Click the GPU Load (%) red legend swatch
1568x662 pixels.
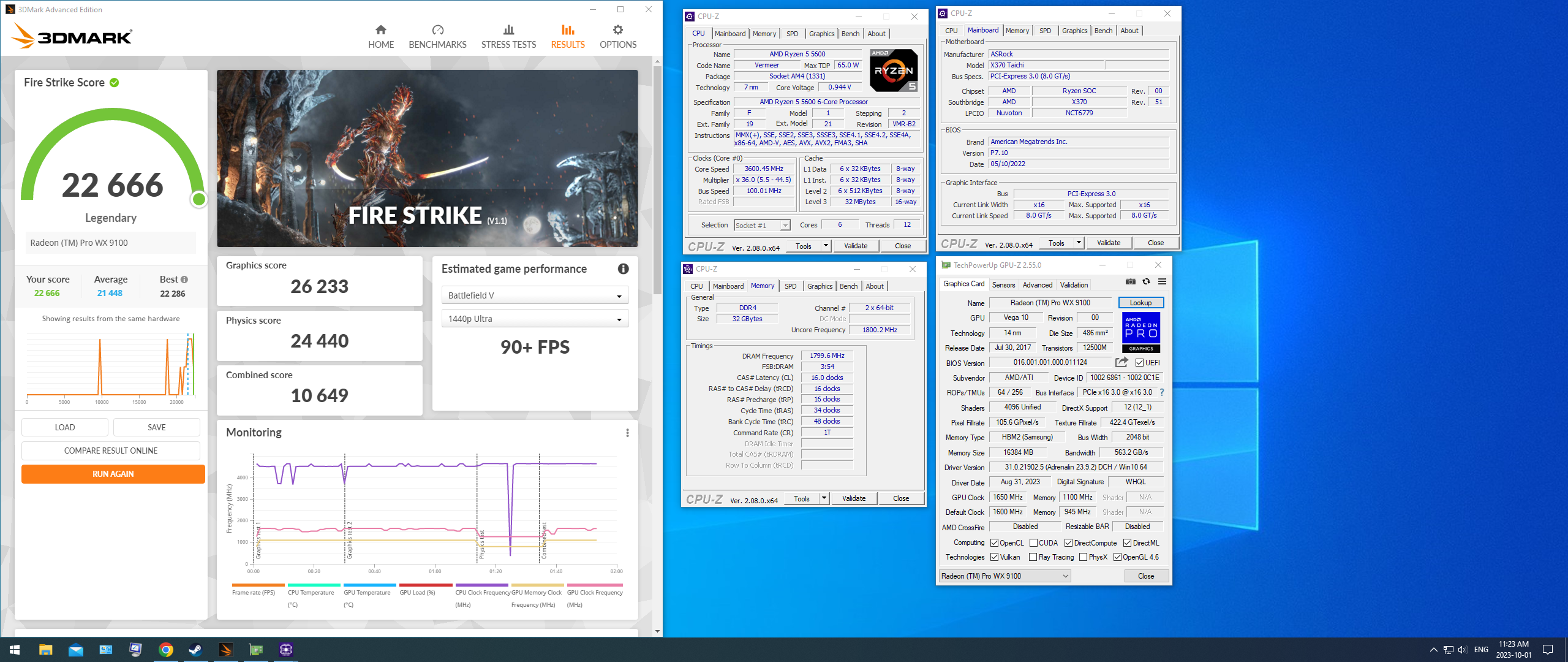point(426,585)
